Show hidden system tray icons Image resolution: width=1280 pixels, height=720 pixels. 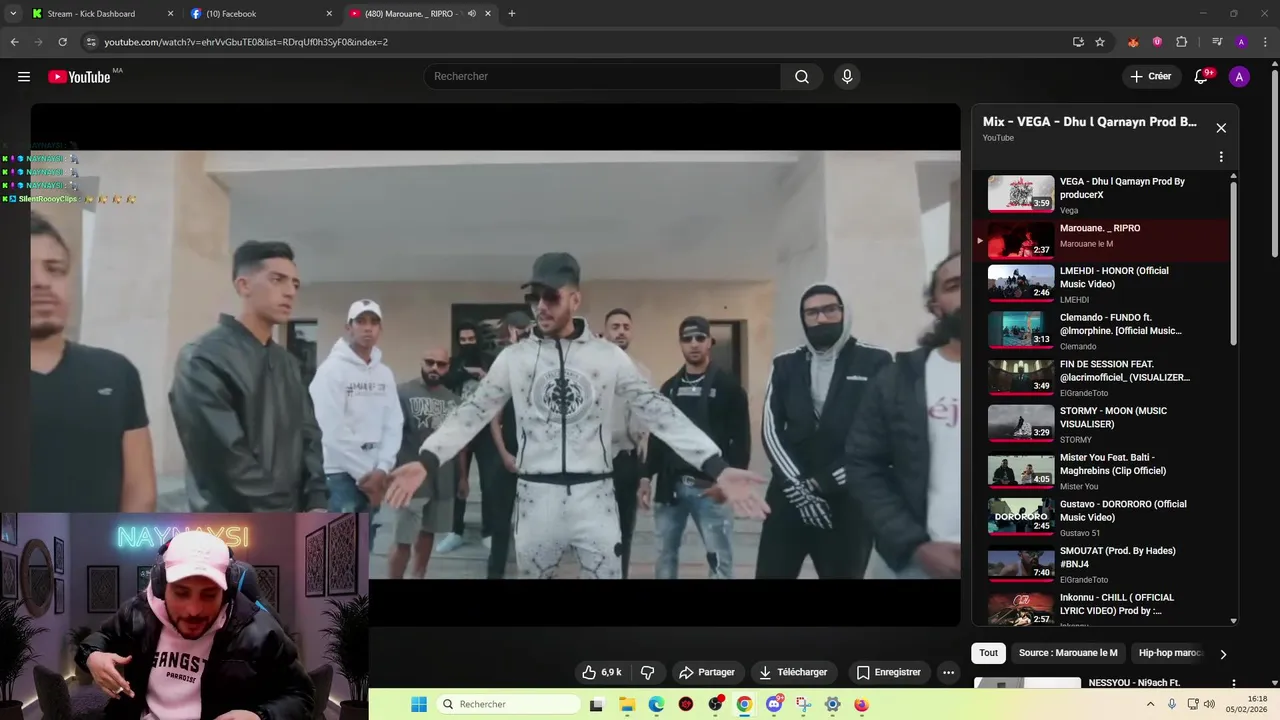click(1150, 704)
